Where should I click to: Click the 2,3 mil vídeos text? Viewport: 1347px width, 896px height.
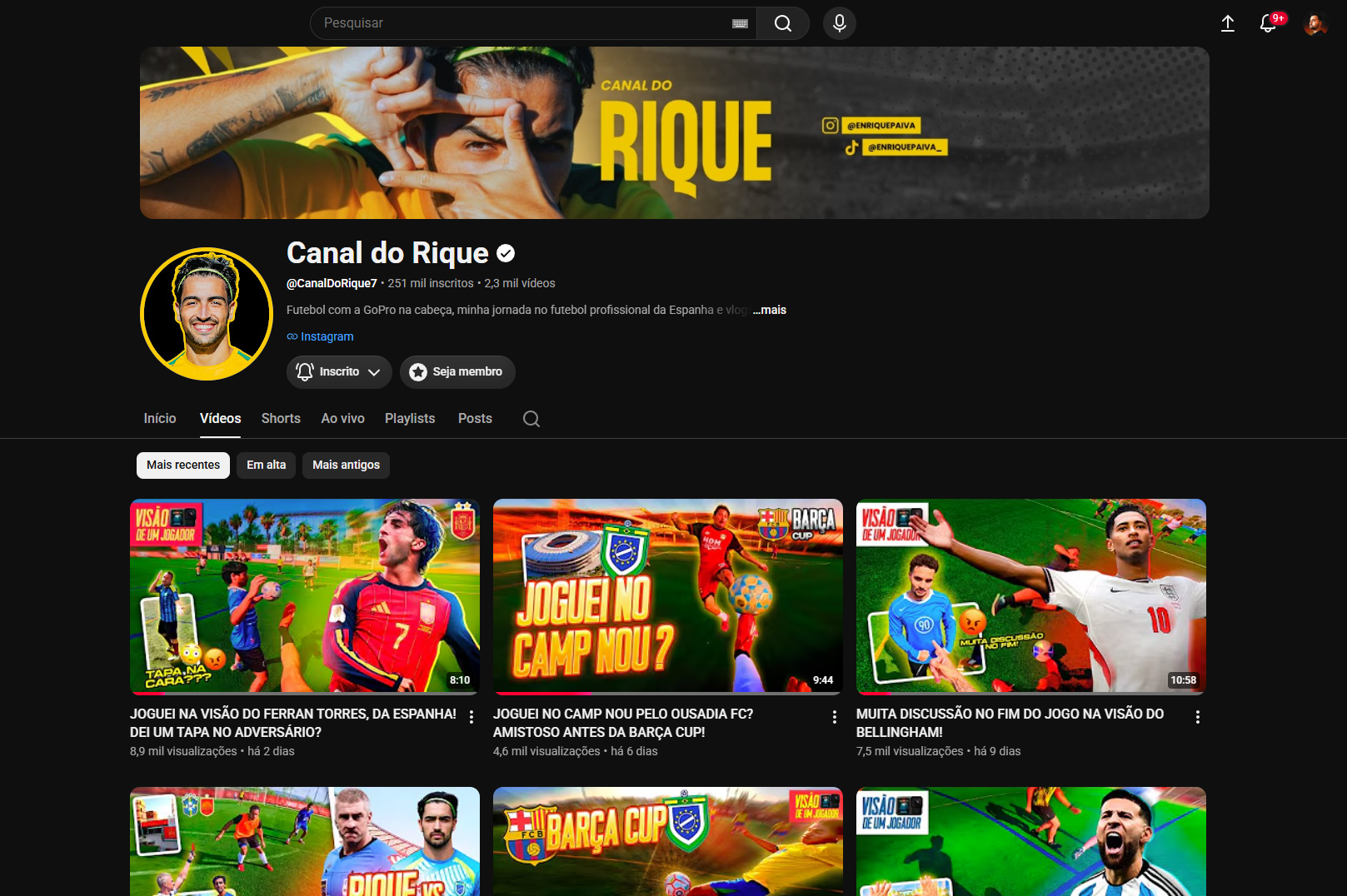coord(520,283)
